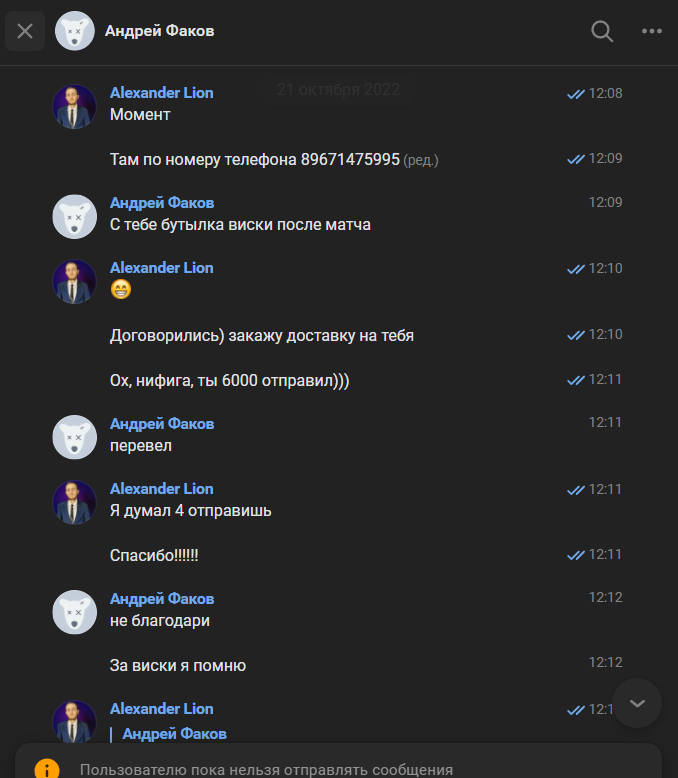Click quoted reply Андрей Факов at bottom

tap(174, 734)
